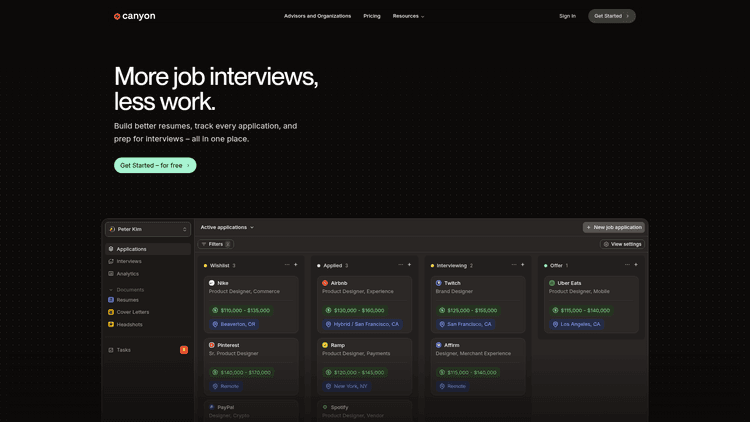The image size is (750, 422).
Task: Open Interviews in the sidebar
Action: coord(148,261)
